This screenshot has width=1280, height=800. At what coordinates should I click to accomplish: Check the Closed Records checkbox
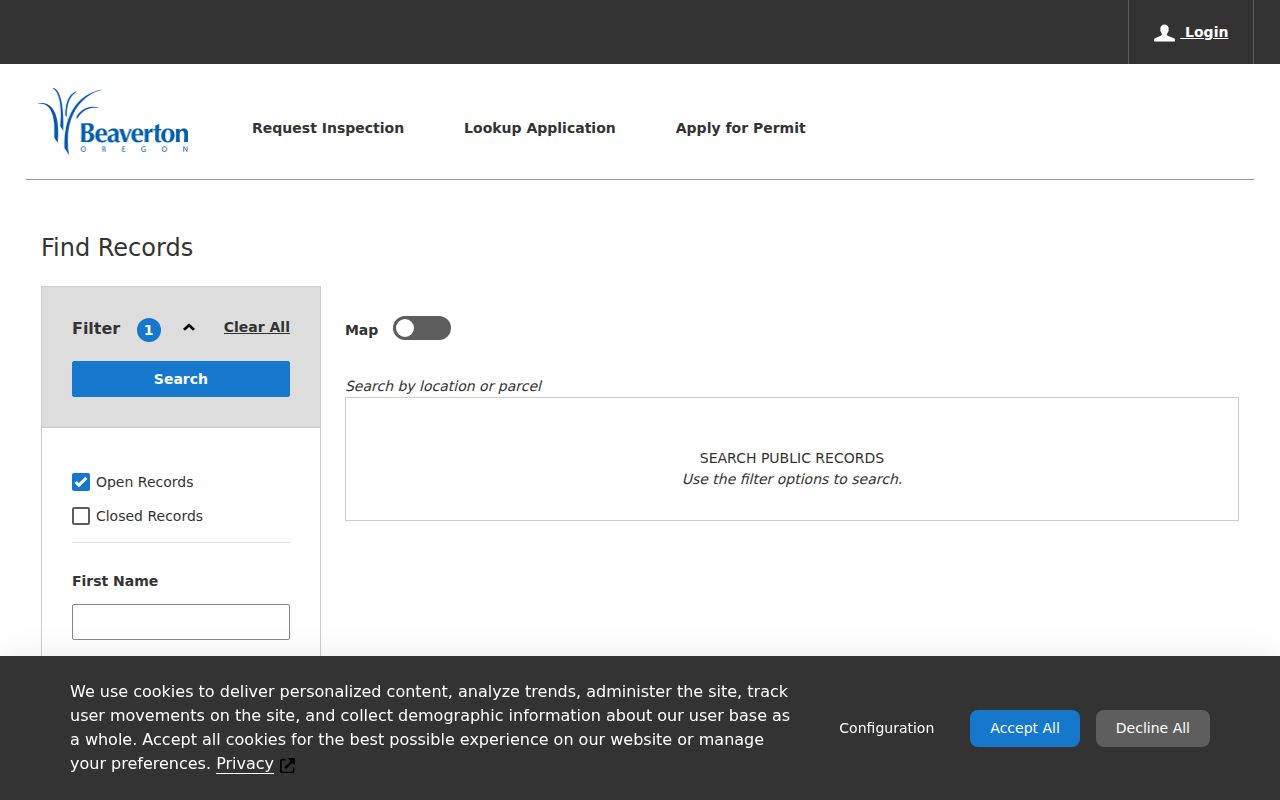pyautogui.click(x=81, y=516)
